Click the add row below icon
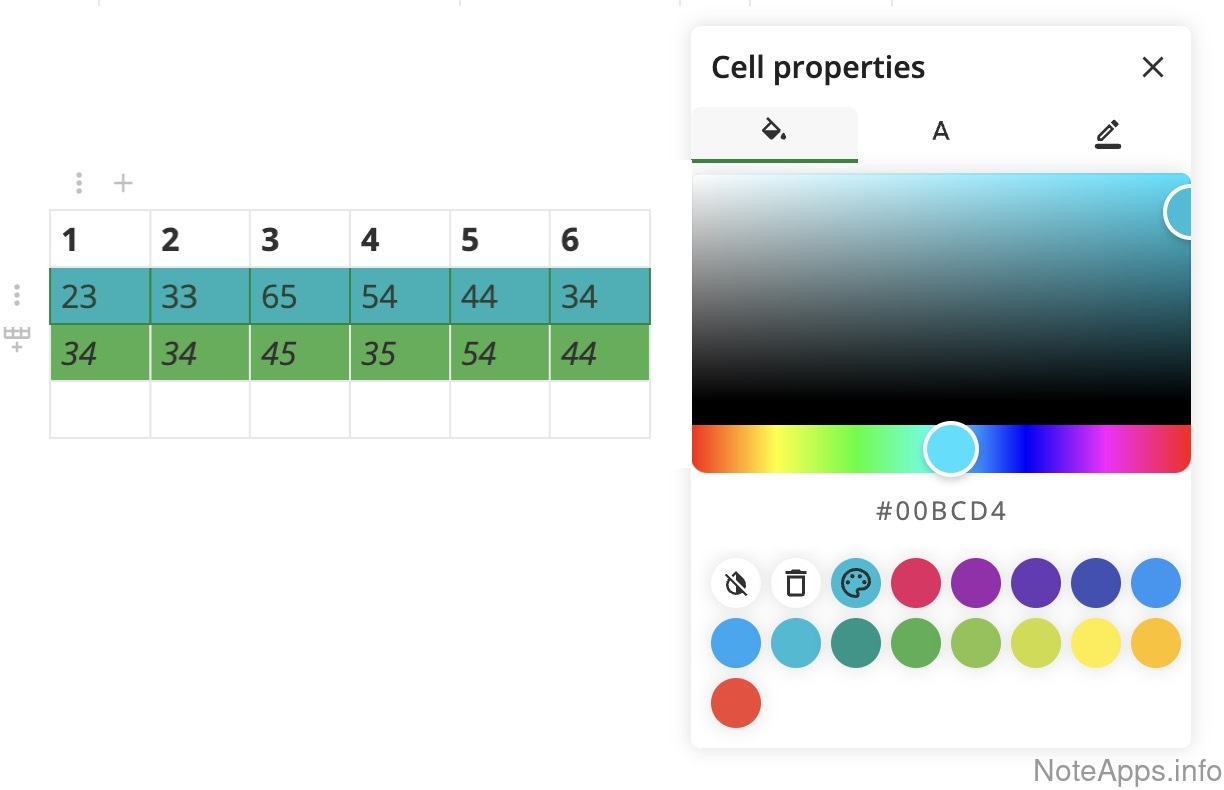Screen dimensions: 1224x790 [17, 339]
